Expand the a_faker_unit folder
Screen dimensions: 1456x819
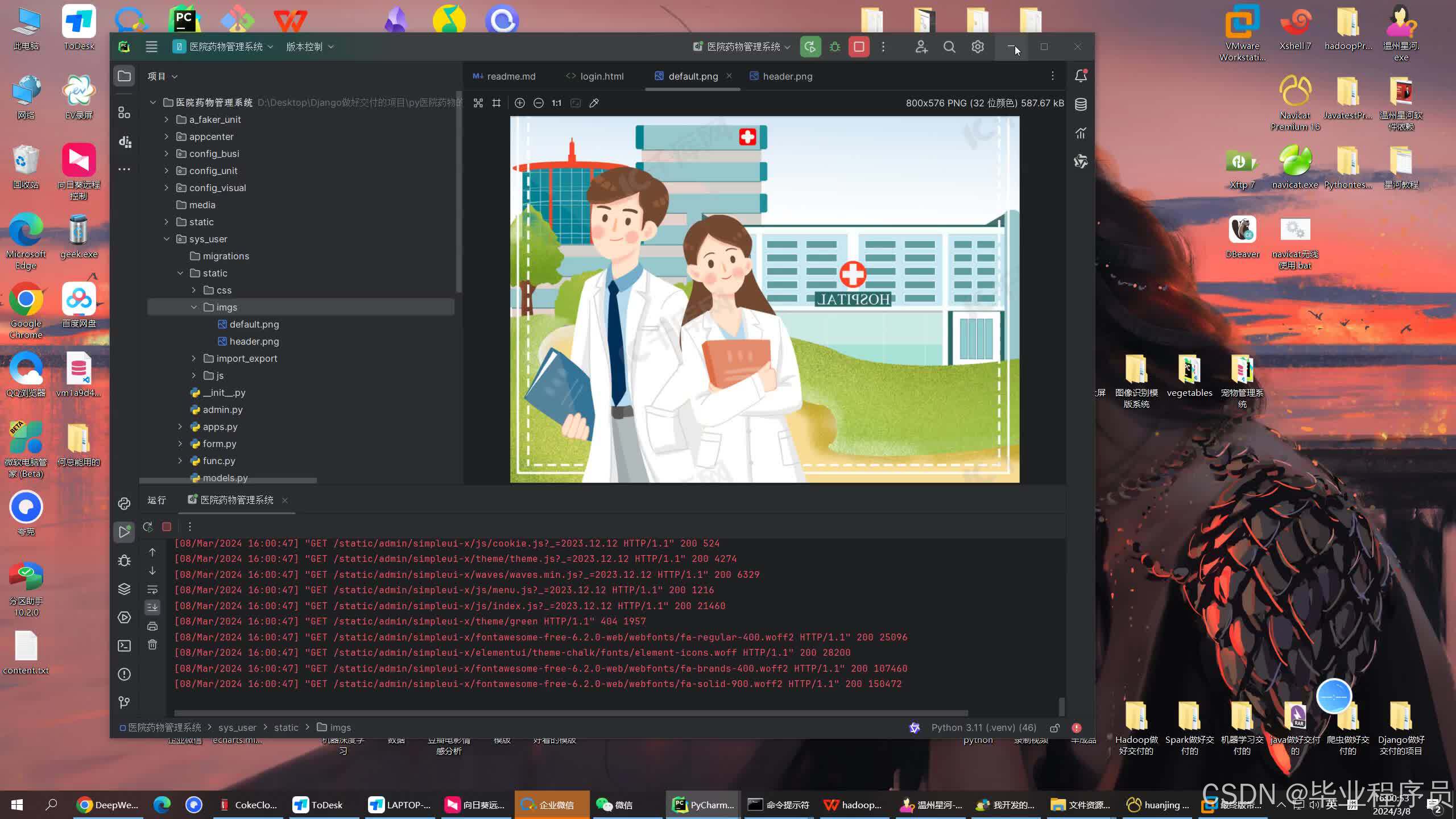coord(166,119)
